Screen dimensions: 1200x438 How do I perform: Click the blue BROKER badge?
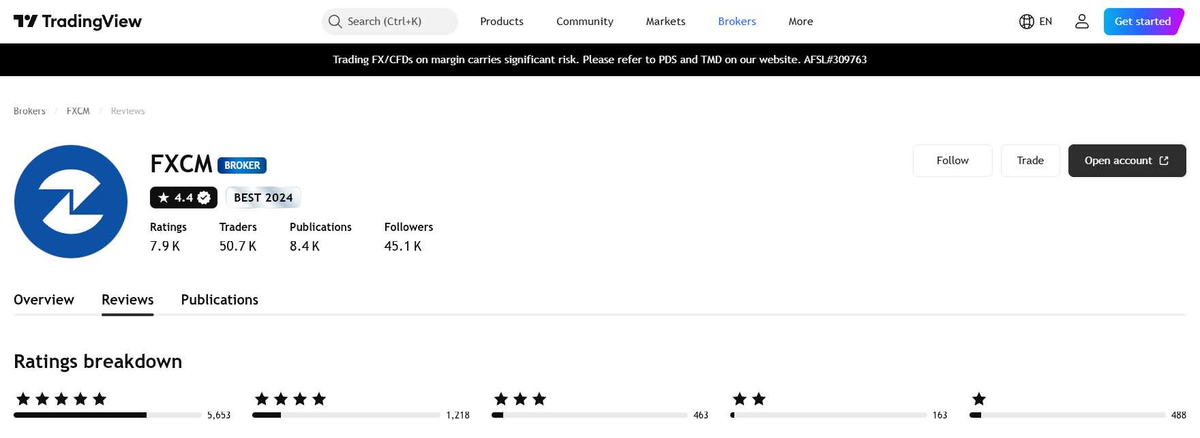click(x=242, y=165)
